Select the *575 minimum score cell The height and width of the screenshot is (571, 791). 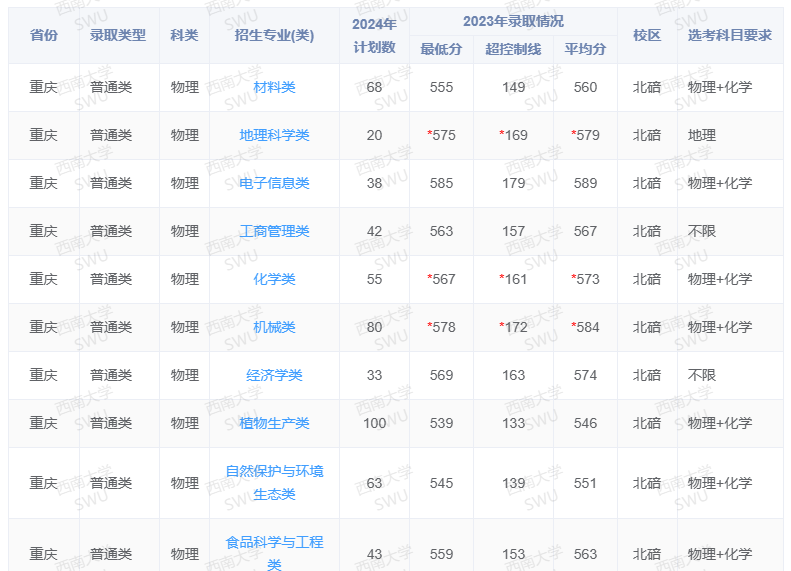pyautogui.click(x=441, y=135)
